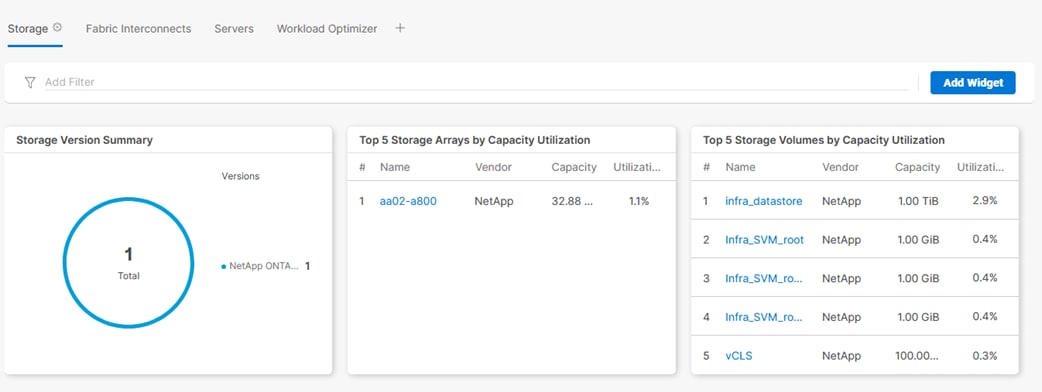Screen dimensions: 1042x392
Task: Click the Storage Version Summary widget title
Action: (84, 140)
